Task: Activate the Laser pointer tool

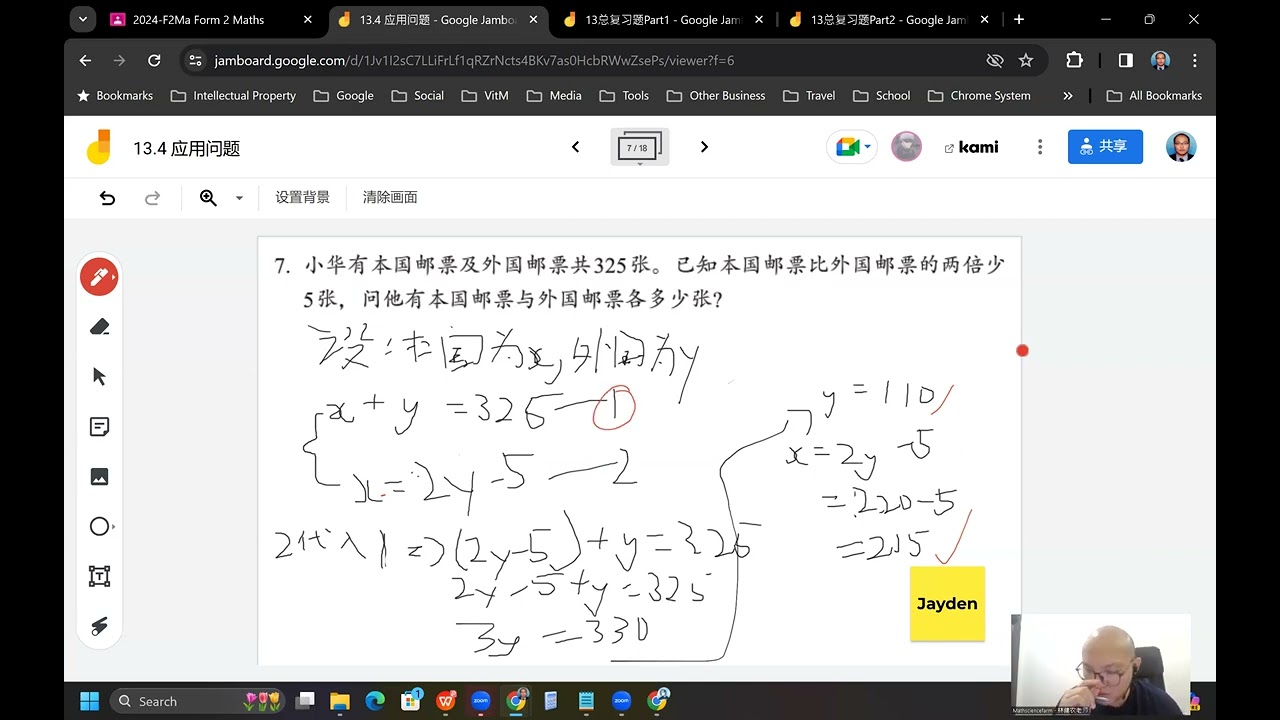Action: (99, 626)
